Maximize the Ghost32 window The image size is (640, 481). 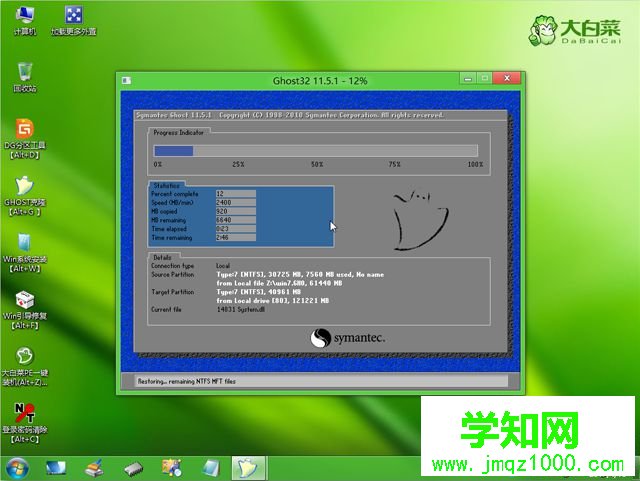click(484, 78)
